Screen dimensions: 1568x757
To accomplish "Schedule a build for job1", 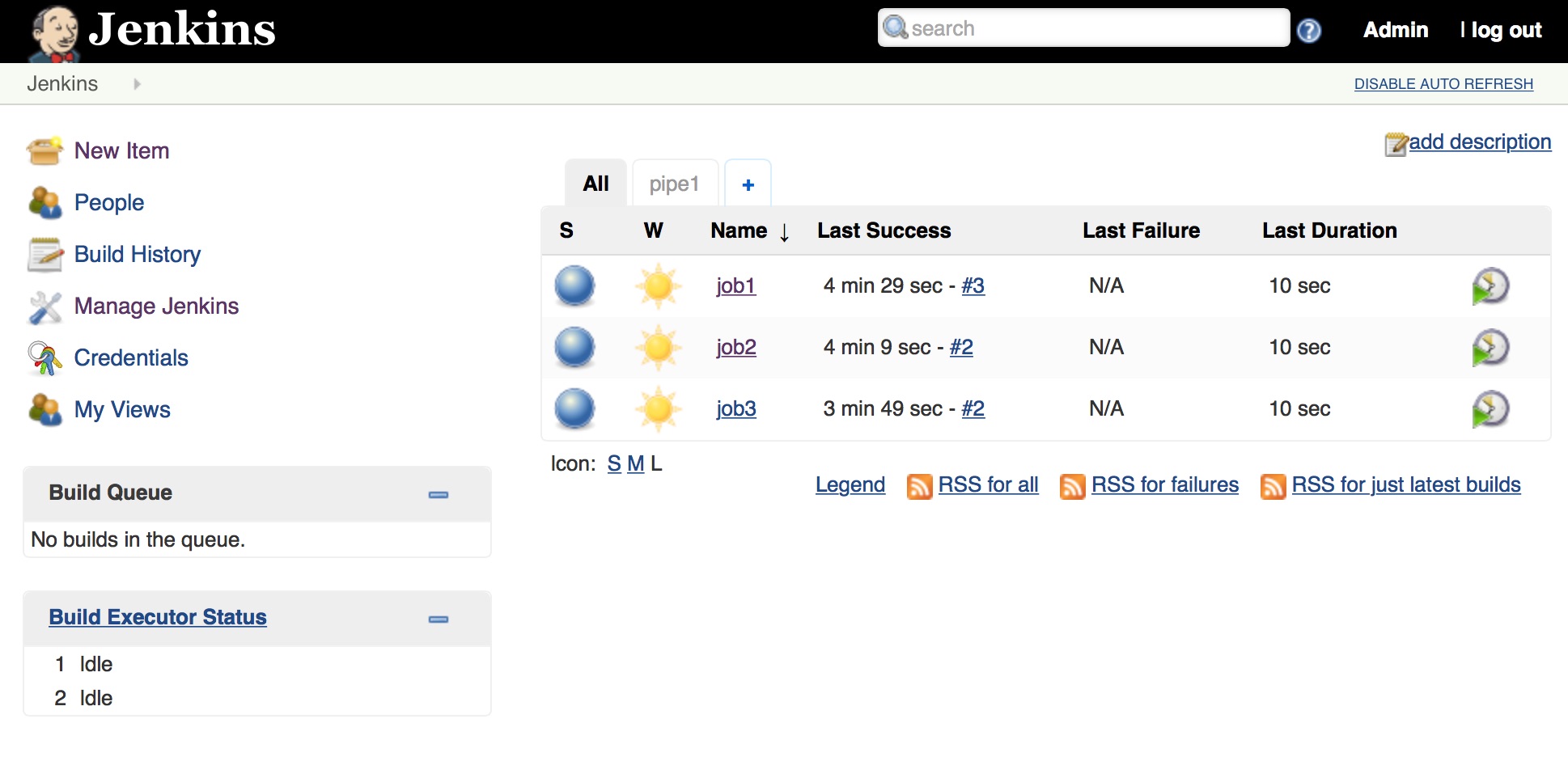I will [x=1490, y=286].
